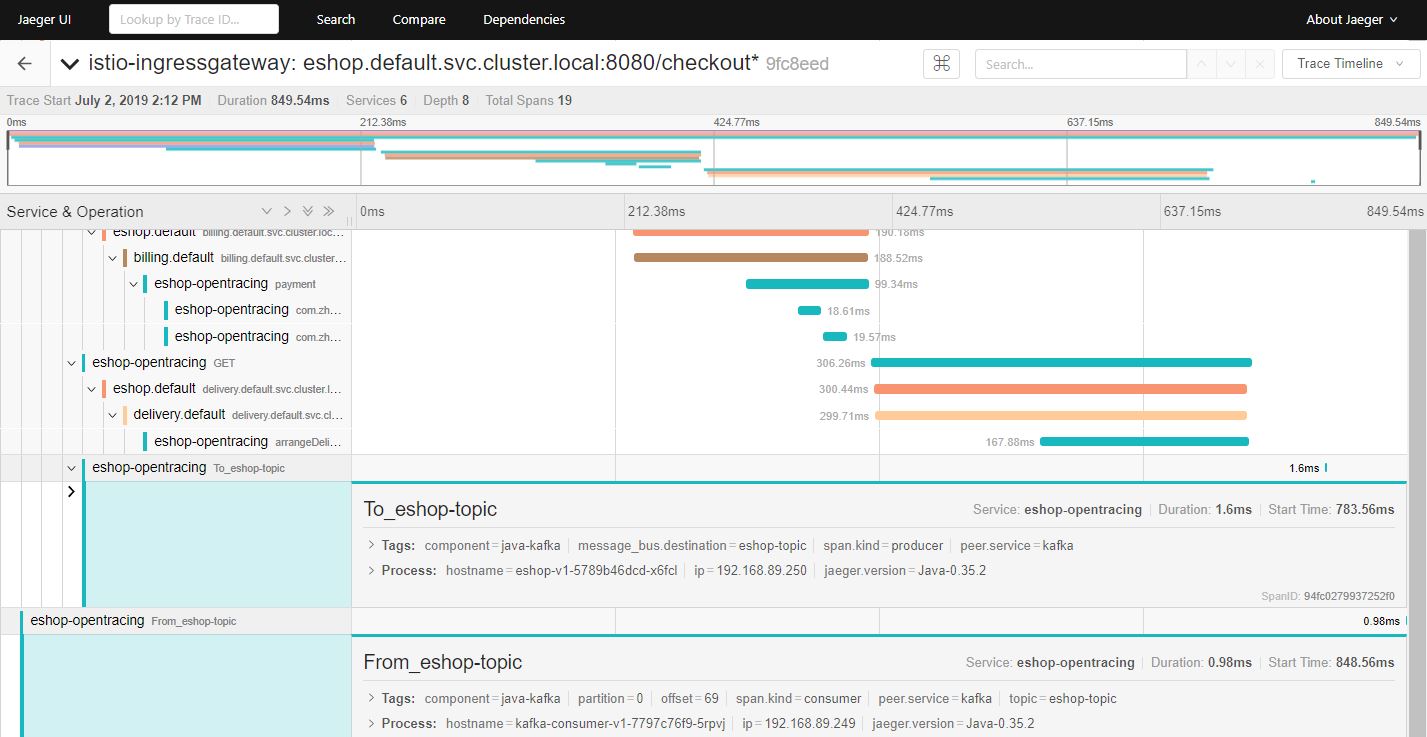
Task: Focus the Lookup by Trace ID field
Action: point(194,19)
